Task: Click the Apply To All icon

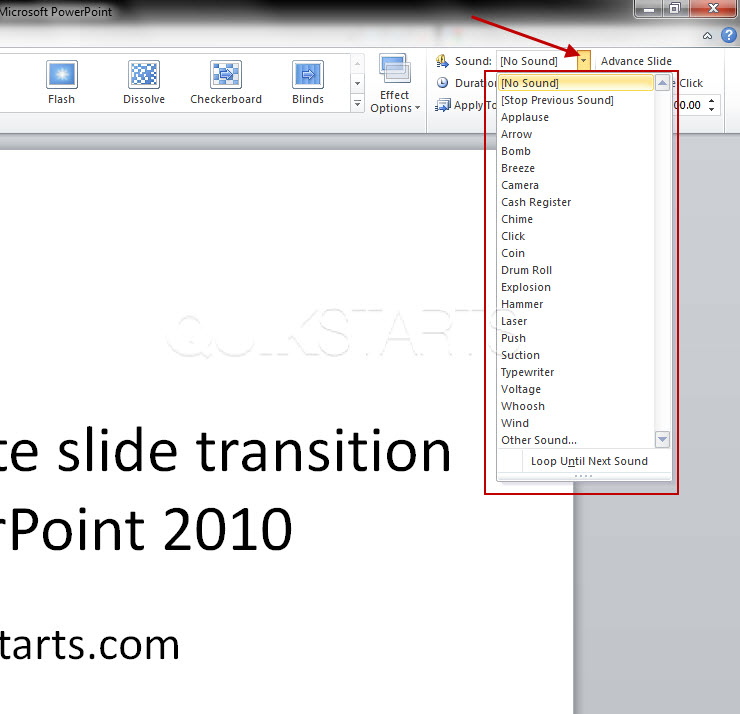Action: [442, 105]
